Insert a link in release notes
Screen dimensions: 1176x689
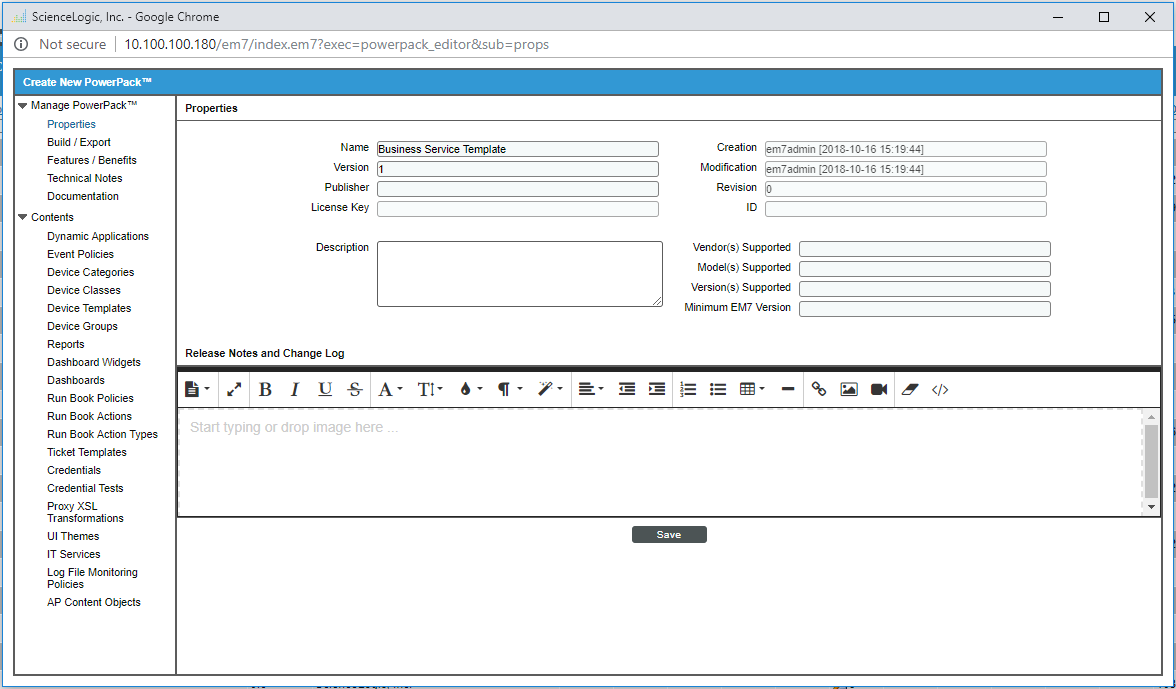819,390
